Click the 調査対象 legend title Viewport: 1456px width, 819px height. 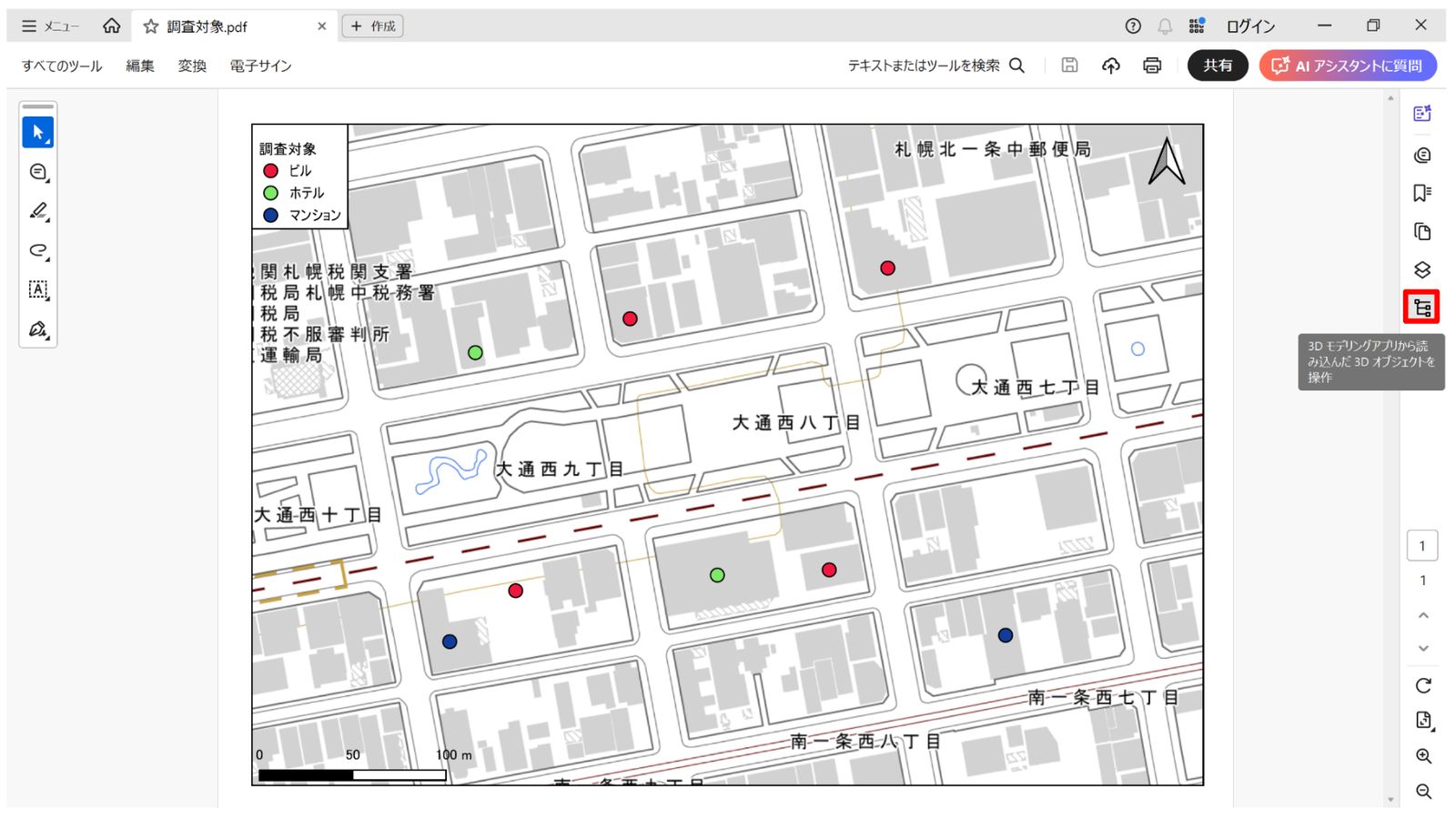(288, 148)
